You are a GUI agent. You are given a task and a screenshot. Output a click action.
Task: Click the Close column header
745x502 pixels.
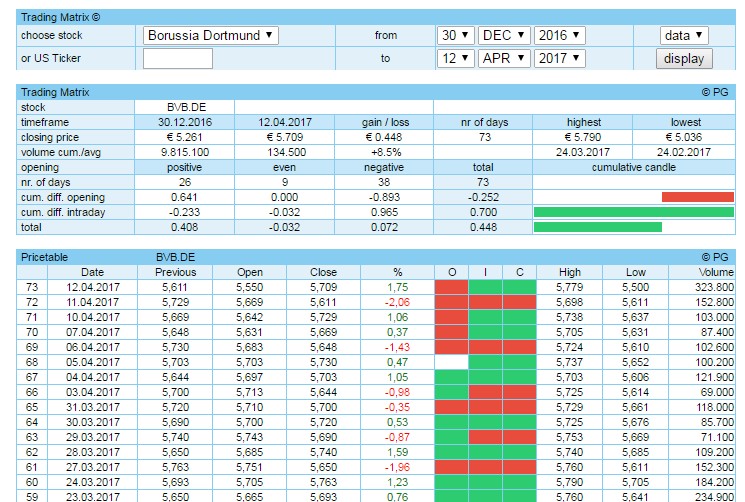(x=324, y=272)
